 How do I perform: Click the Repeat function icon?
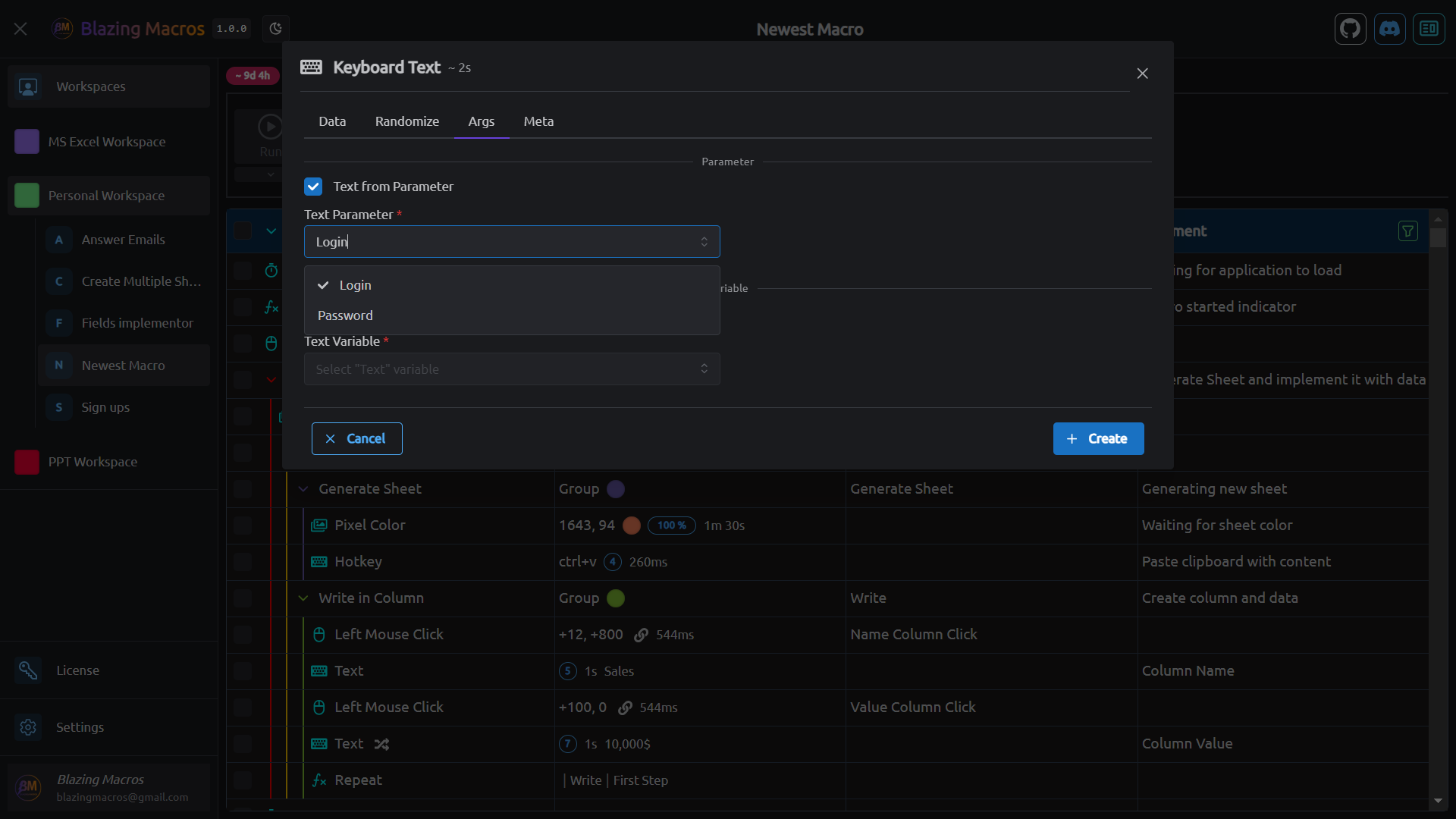(319, 780)
